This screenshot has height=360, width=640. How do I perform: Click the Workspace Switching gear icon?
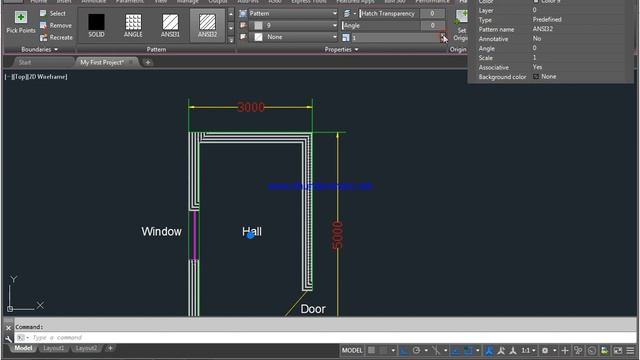[x=545, y=351]
